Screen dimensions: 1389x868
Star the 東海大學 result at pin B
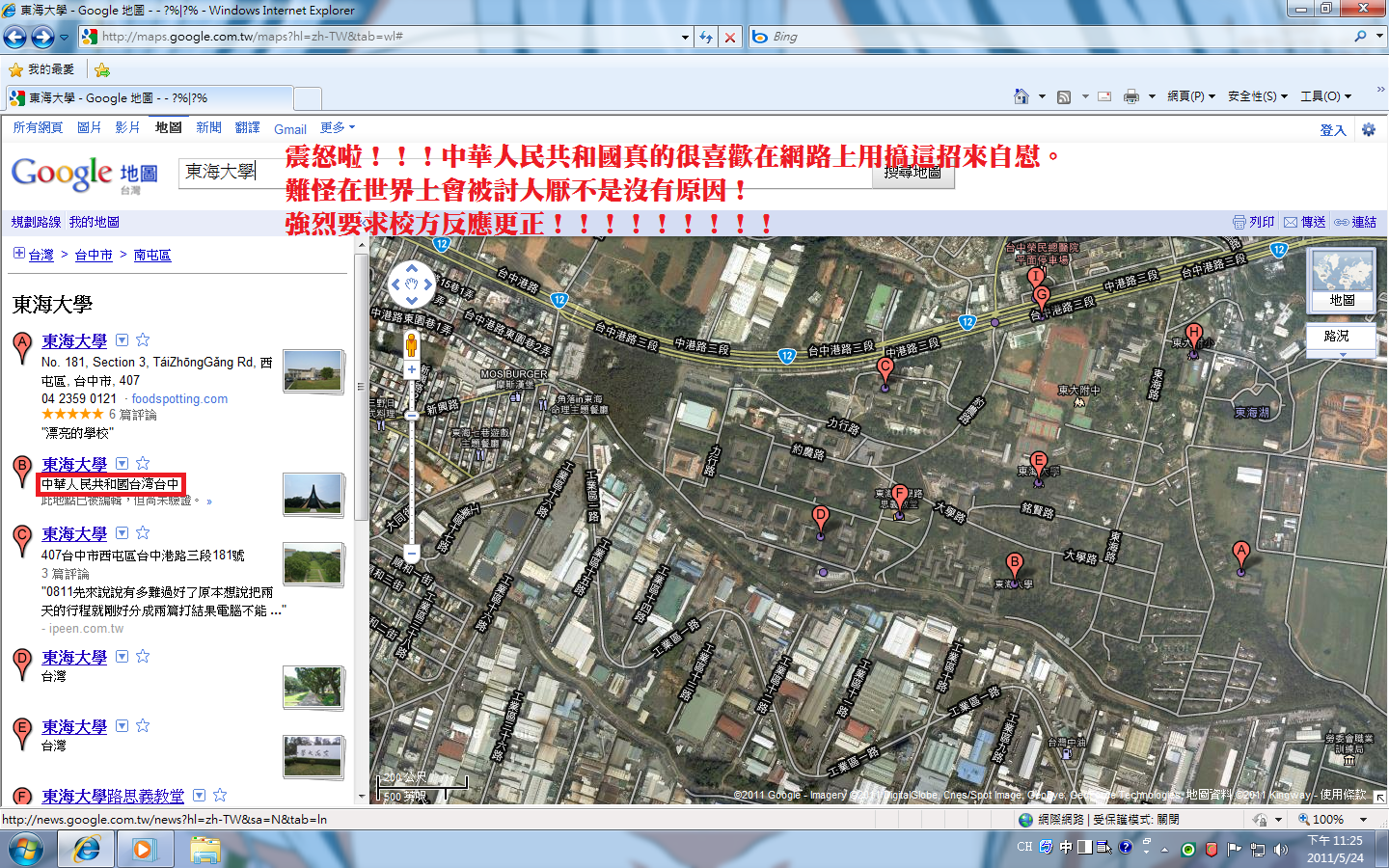143,463
